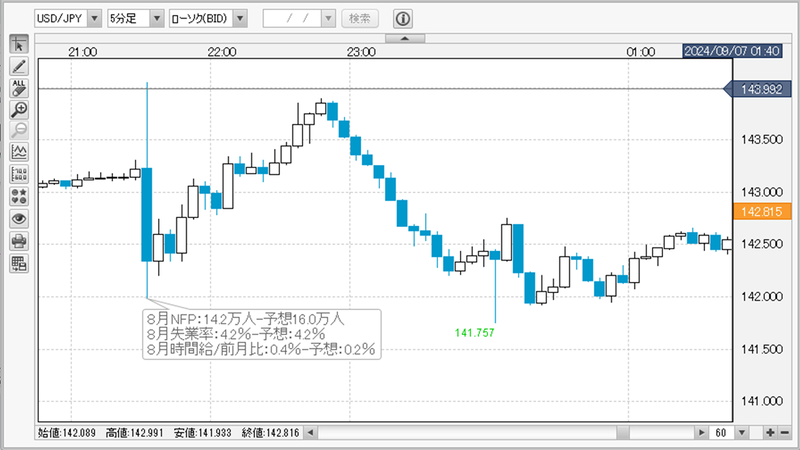The width and height of the screenshot is (800, 450).
Task: Toggle the eye visibility icon
Action: pos(19,219)
